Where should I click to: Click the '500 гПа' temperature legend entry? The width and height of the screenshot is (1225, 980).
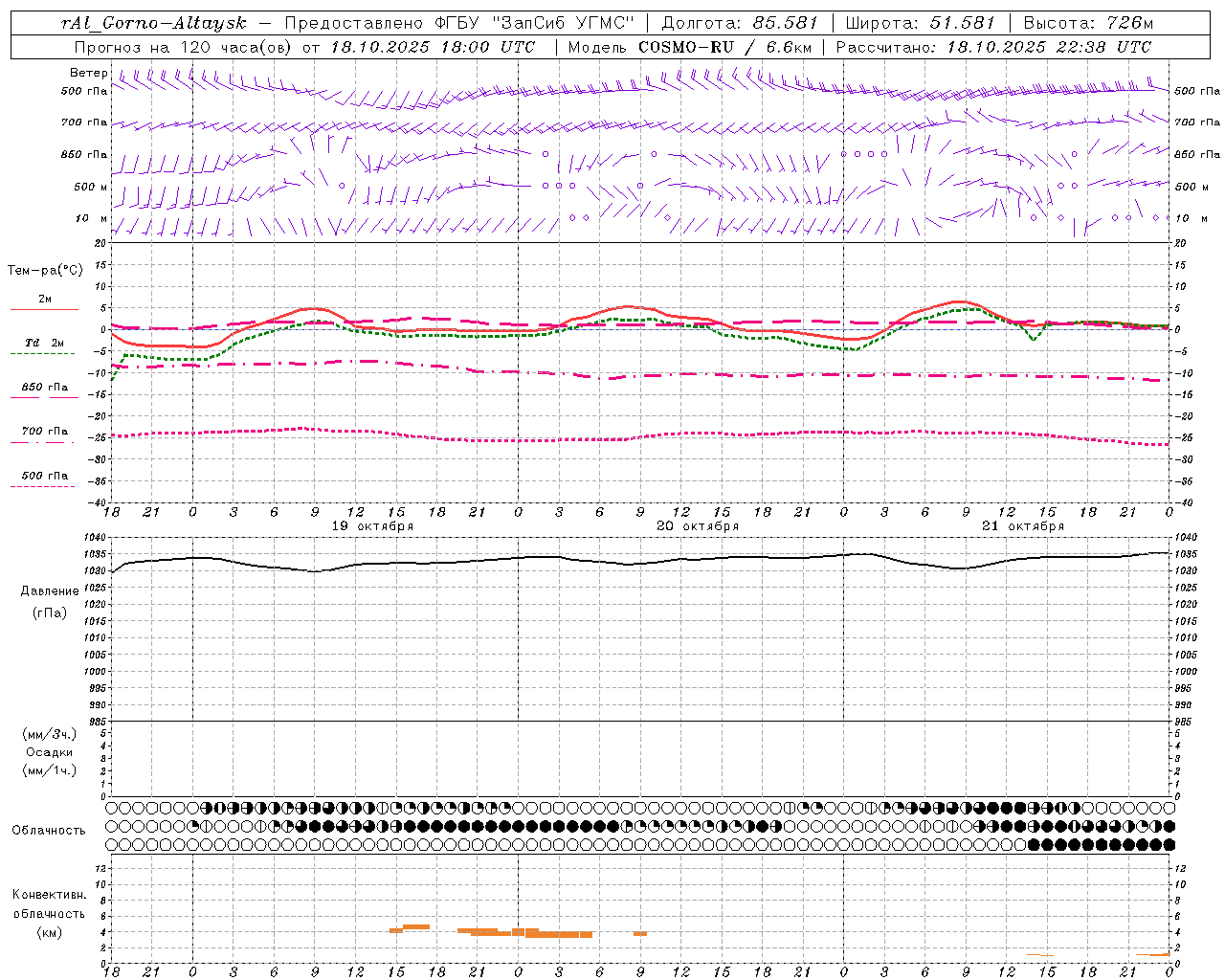[44, 476]
